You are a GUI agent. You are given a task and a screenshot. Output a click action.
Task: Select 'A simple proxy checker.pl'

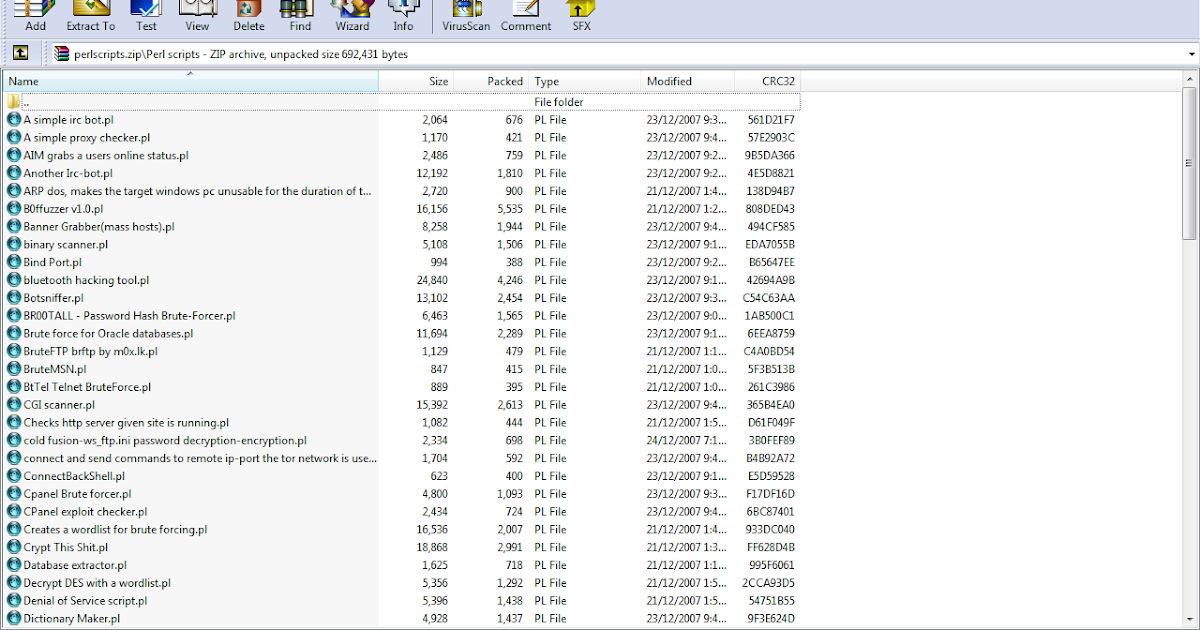[86, 138]
